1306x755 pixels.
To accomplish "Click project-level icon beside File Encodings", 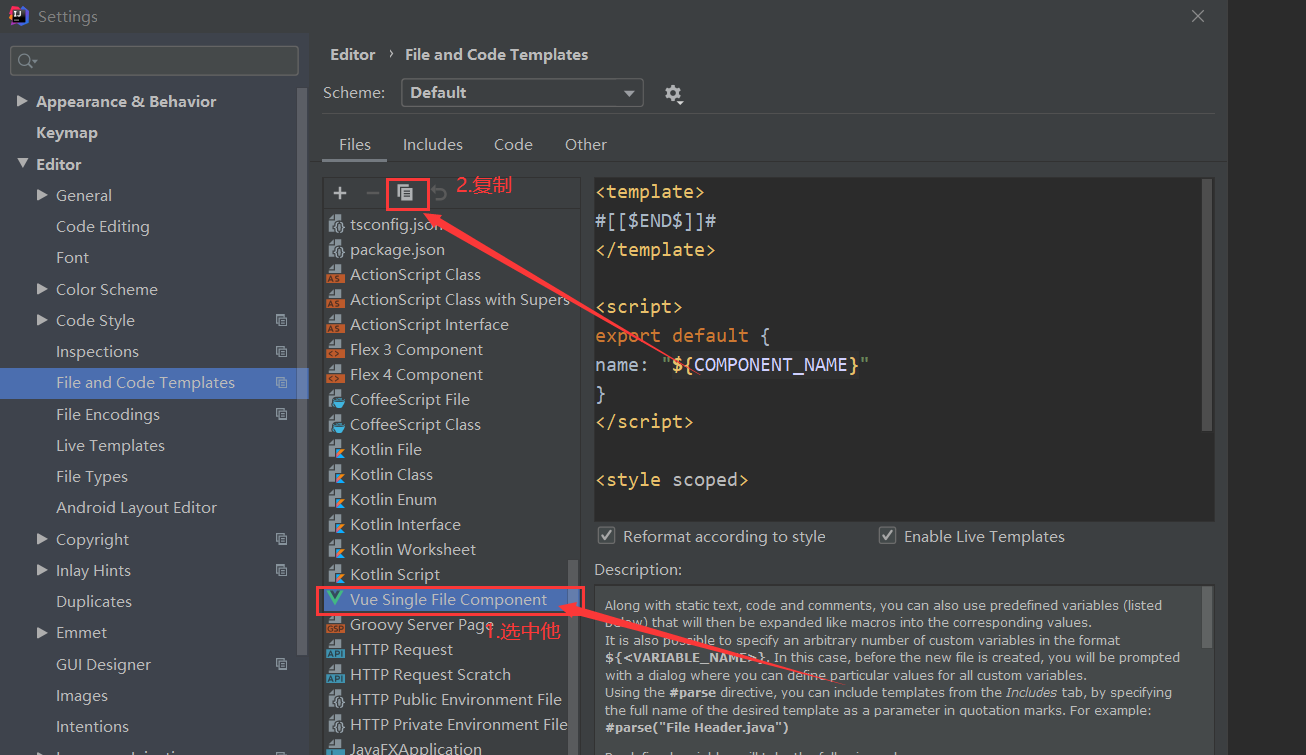I will pyautogui.click(x=281, y=414).
